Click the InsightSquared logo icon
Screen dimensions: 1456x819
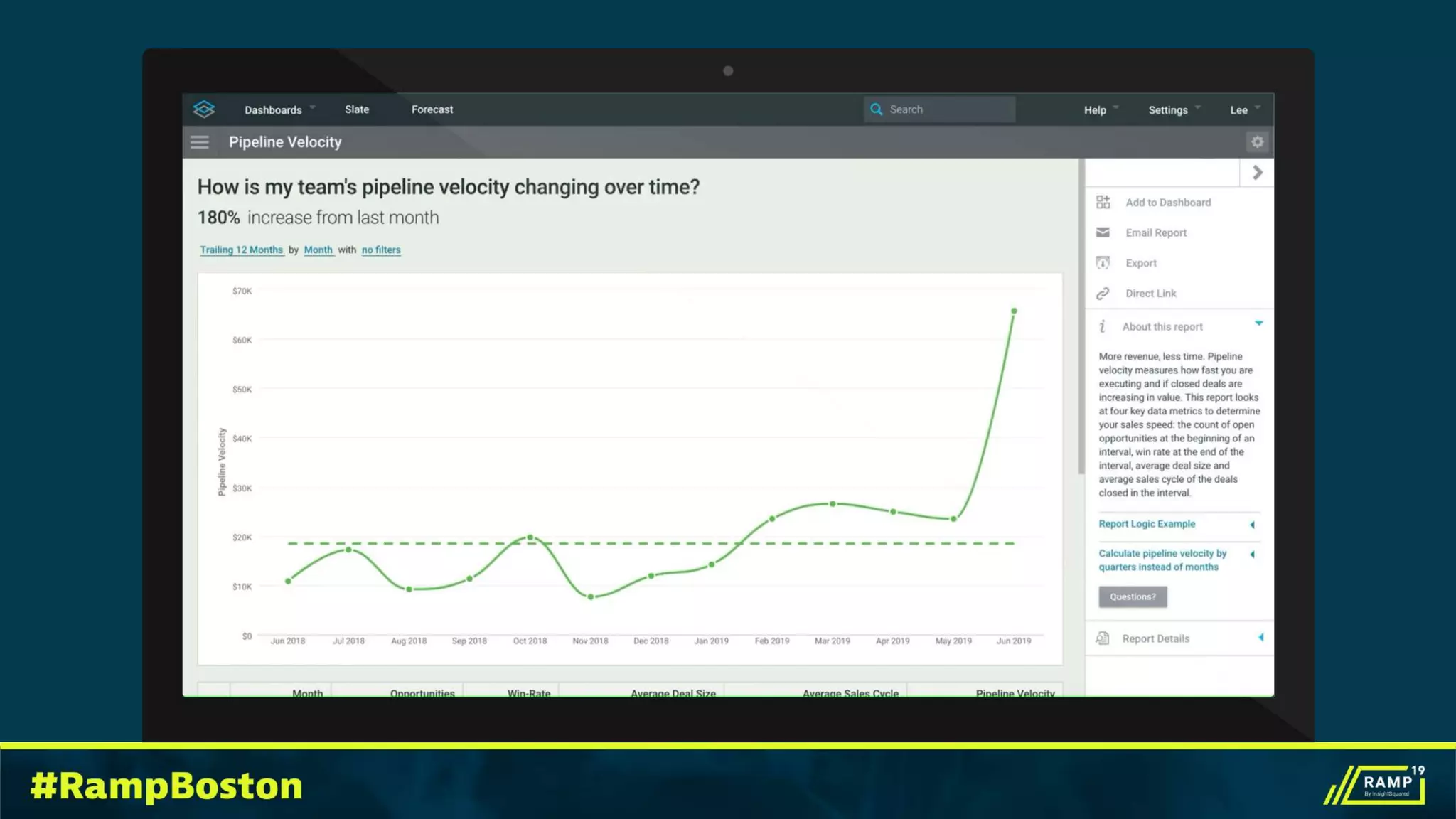pyautogui.click(x=203, y=109)
